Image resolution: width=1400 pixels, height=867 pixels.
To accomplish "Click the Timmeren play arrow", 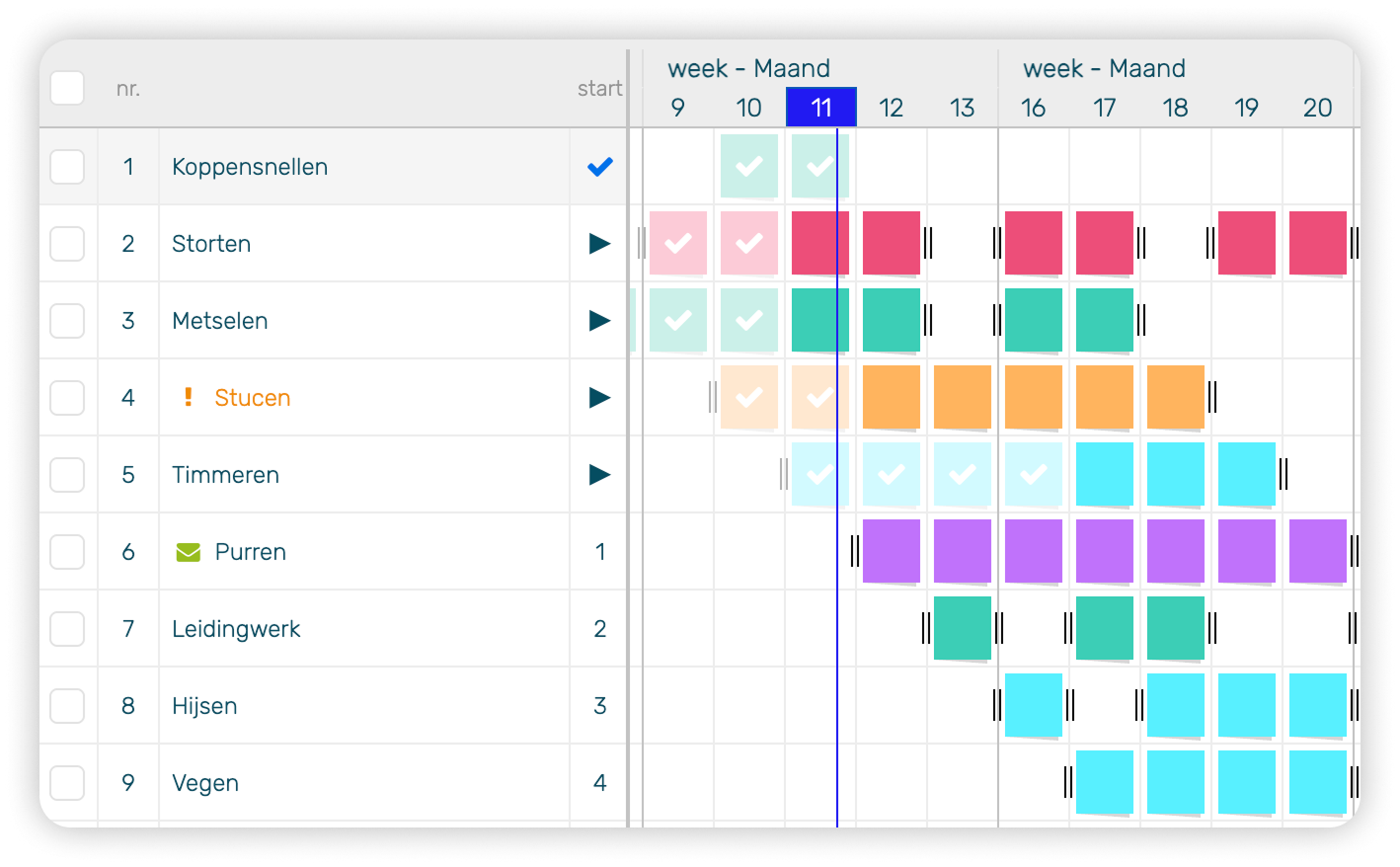I will [599, 475].
